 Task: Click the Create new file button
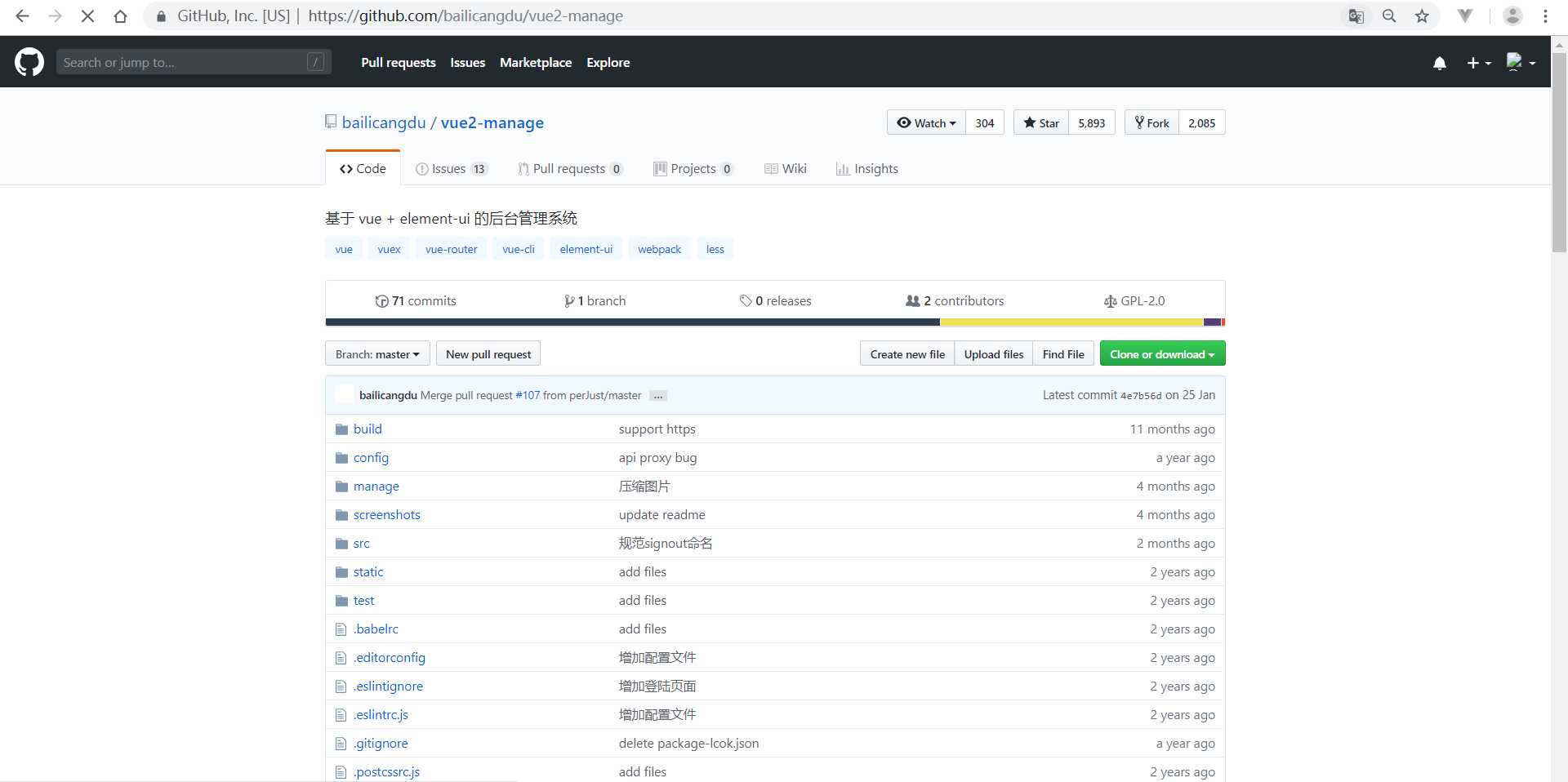coord(907,354)
